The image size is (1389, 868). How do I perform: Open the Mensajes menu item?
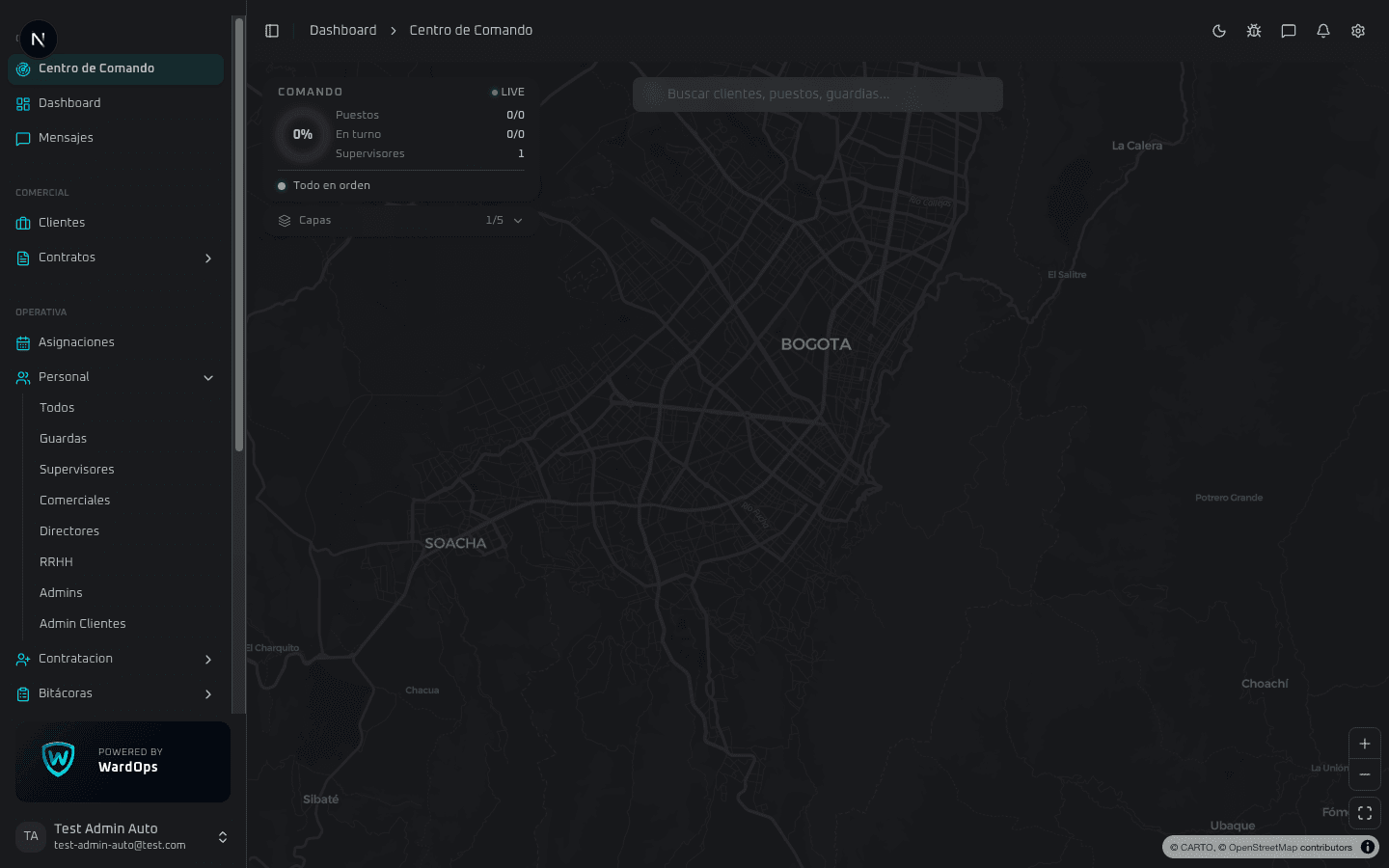(66, 138)
